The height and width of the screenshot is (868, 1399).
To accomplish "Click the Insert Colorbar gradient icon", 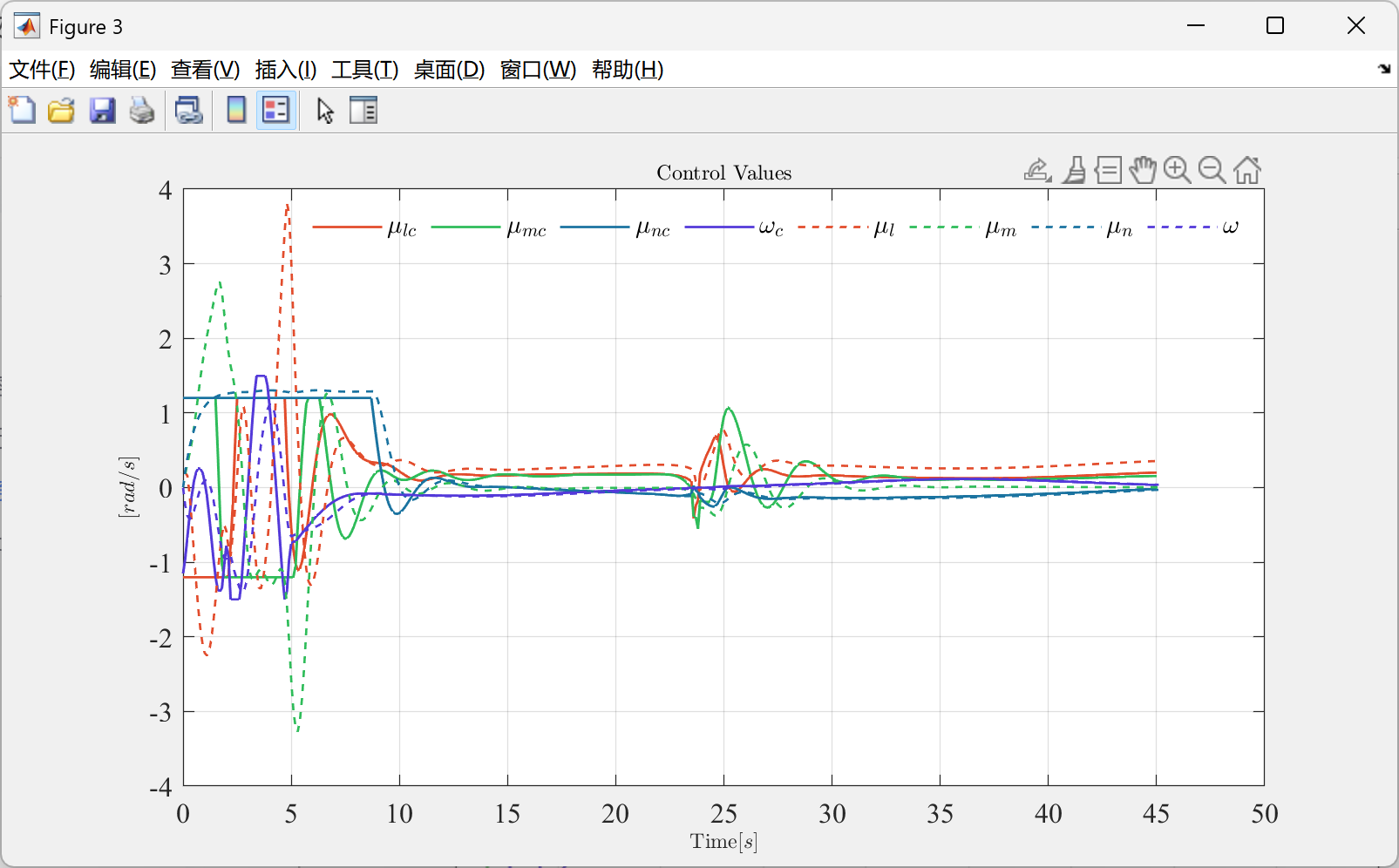I will [235, 110].
